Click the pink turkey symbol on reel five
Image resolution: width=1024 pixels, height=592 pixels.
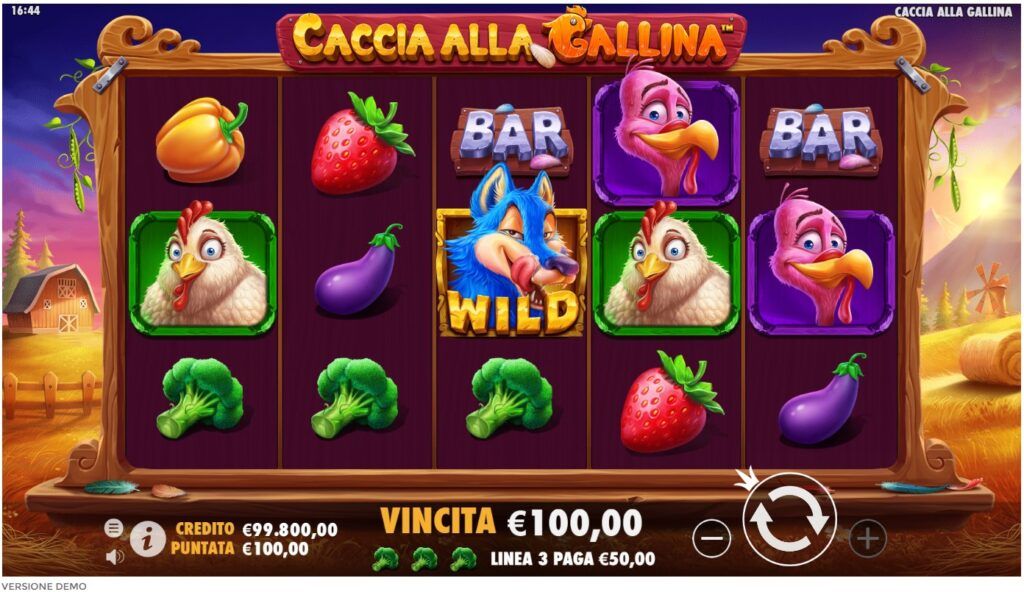click(x=822, y=262)
